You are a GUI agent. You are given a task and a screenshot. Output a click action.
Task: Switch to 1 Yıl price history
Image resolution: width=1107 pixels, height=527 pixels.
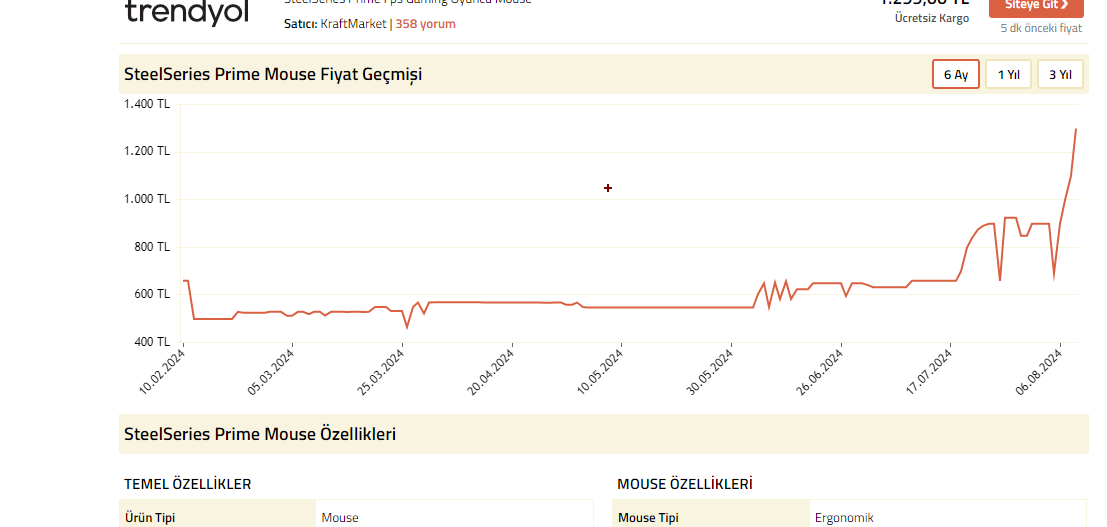[x=1008, y=74]
